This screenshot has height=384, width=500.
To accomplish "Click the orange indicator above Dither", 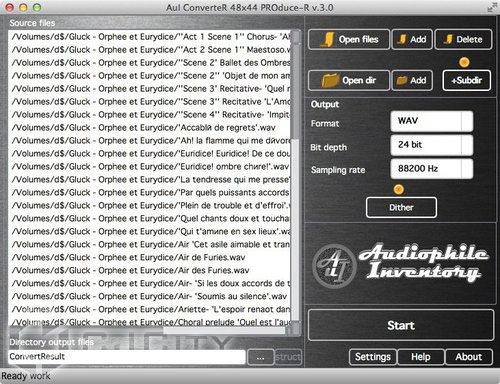I will [399, 189].
